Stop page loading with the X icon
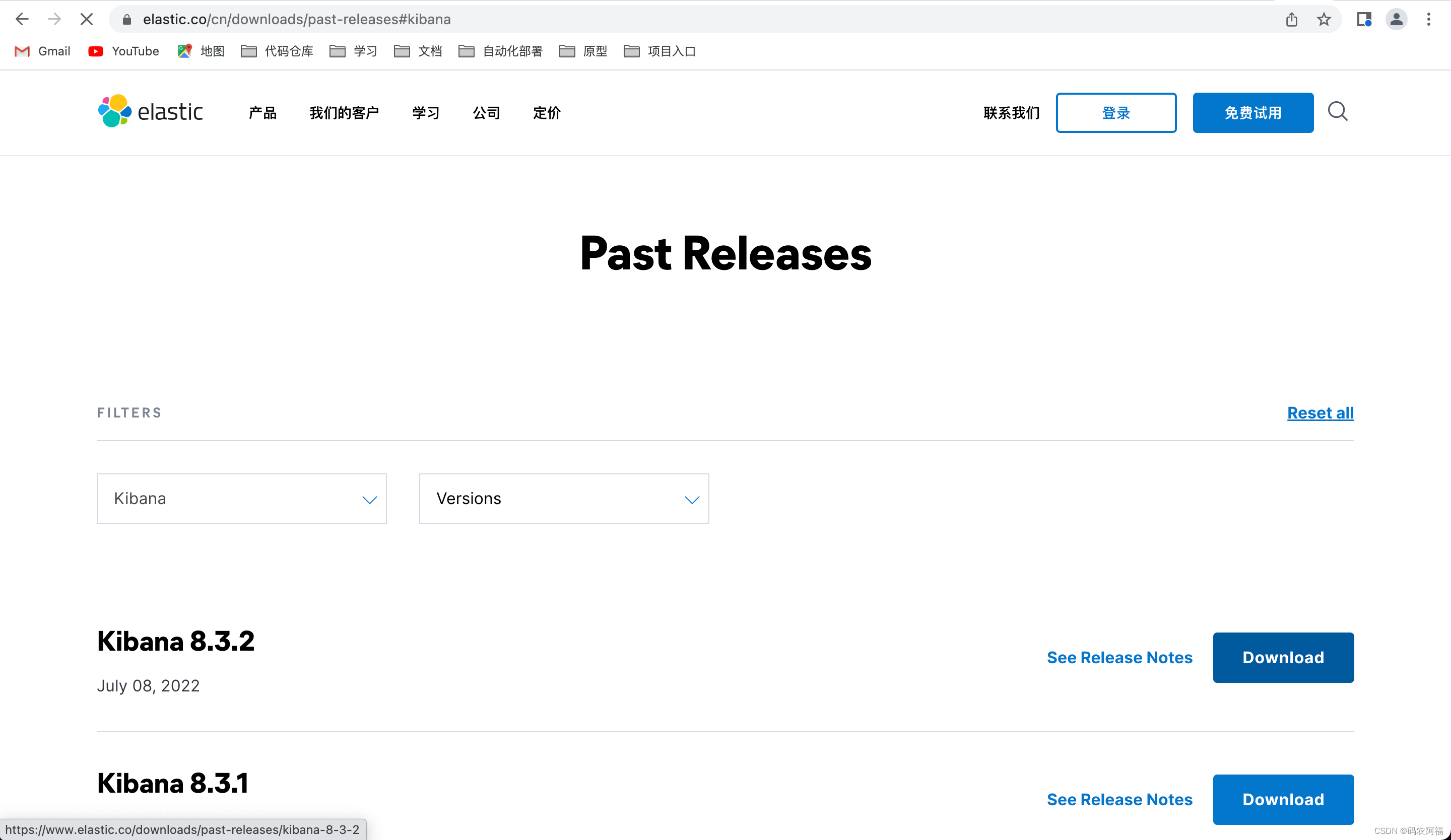This screenshot has height=840, width=1451. coord(86,19)
